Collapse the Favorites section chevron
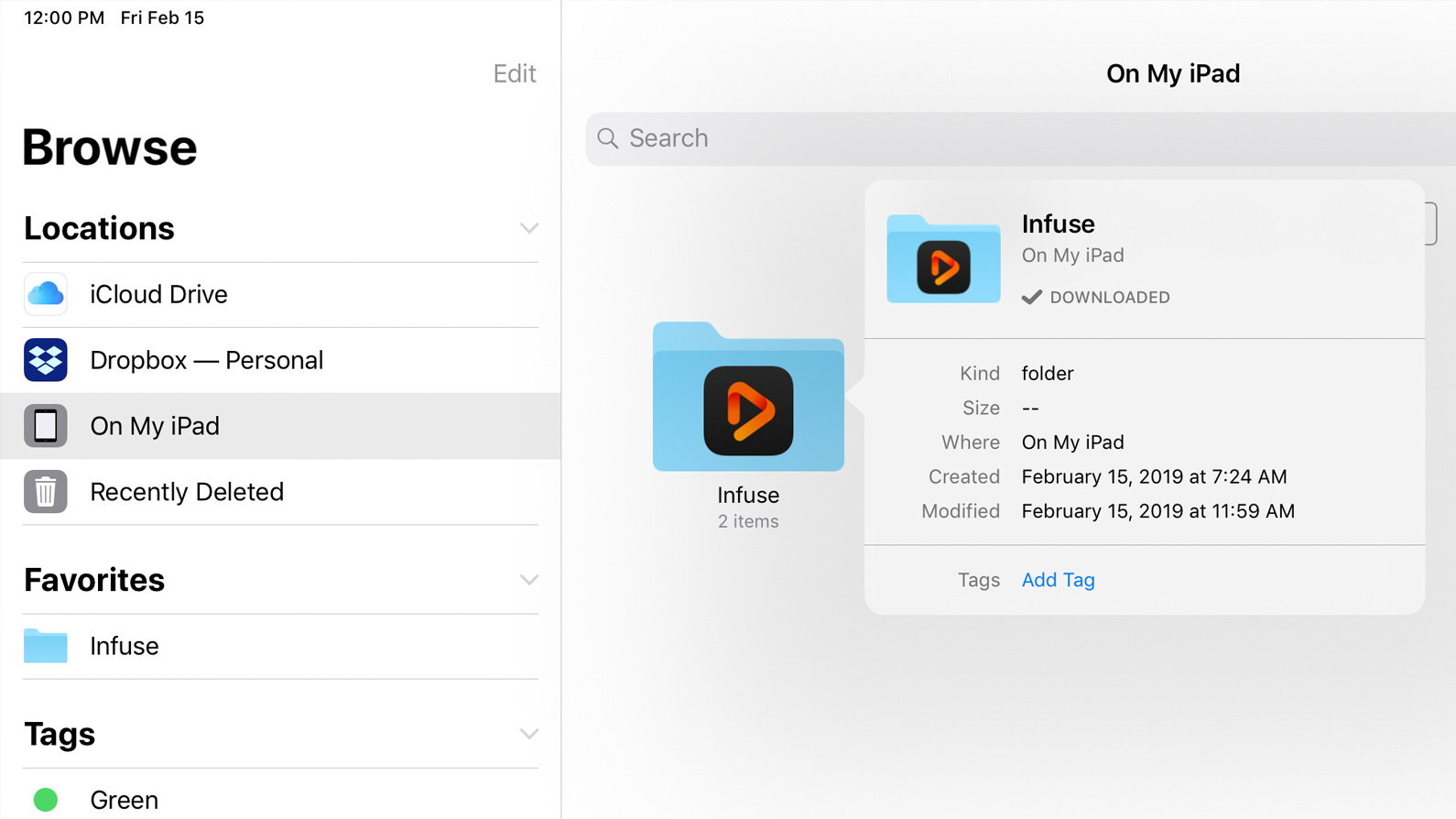 pos(529,580)
